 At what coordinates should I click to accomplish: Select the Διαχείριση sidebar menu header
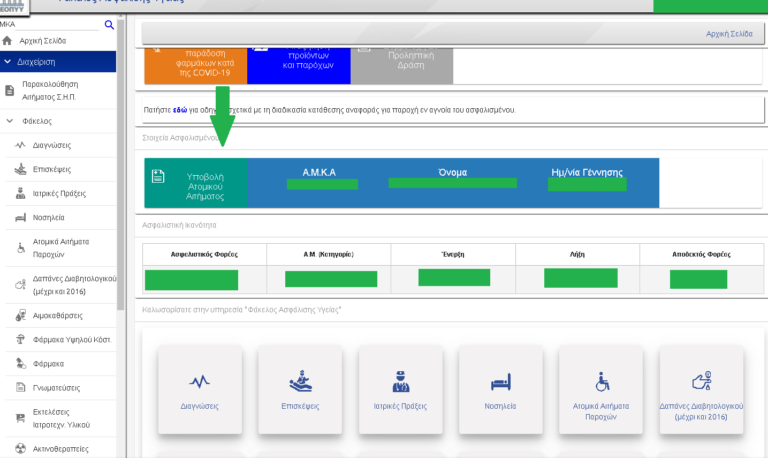(x=60, y=61)
